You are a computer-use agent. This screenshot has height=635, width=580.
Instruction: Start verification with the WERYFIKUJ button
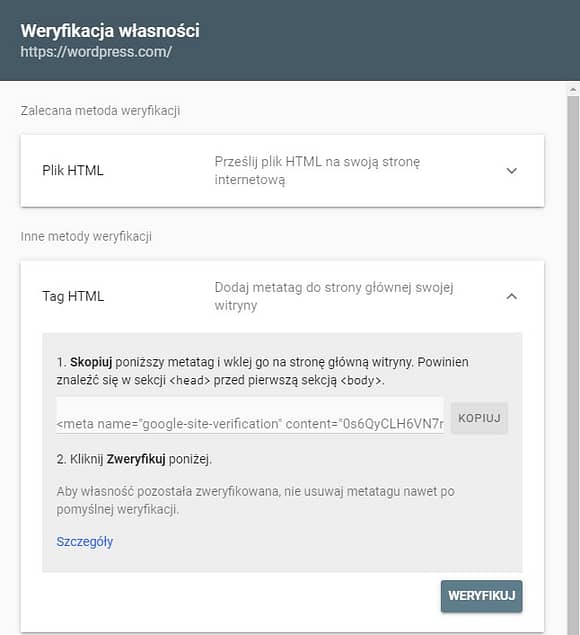[x=482, y=596]
